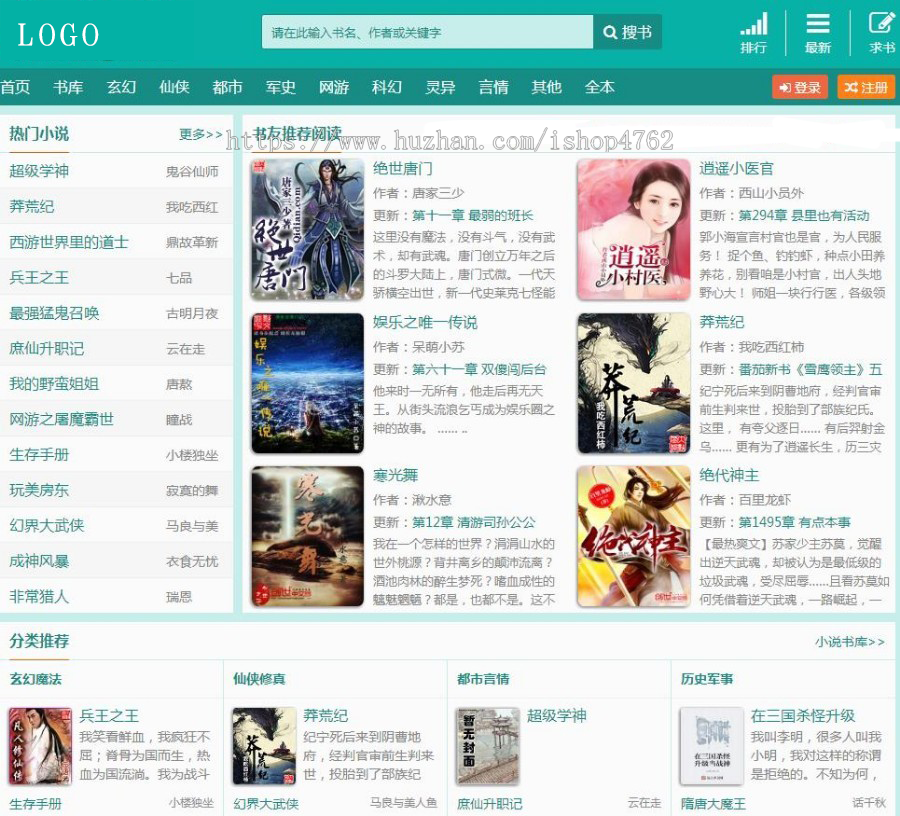Click the 在三国杀怪升级 title link
Screen dimensions: 900x816
click(x=802, y=716)
